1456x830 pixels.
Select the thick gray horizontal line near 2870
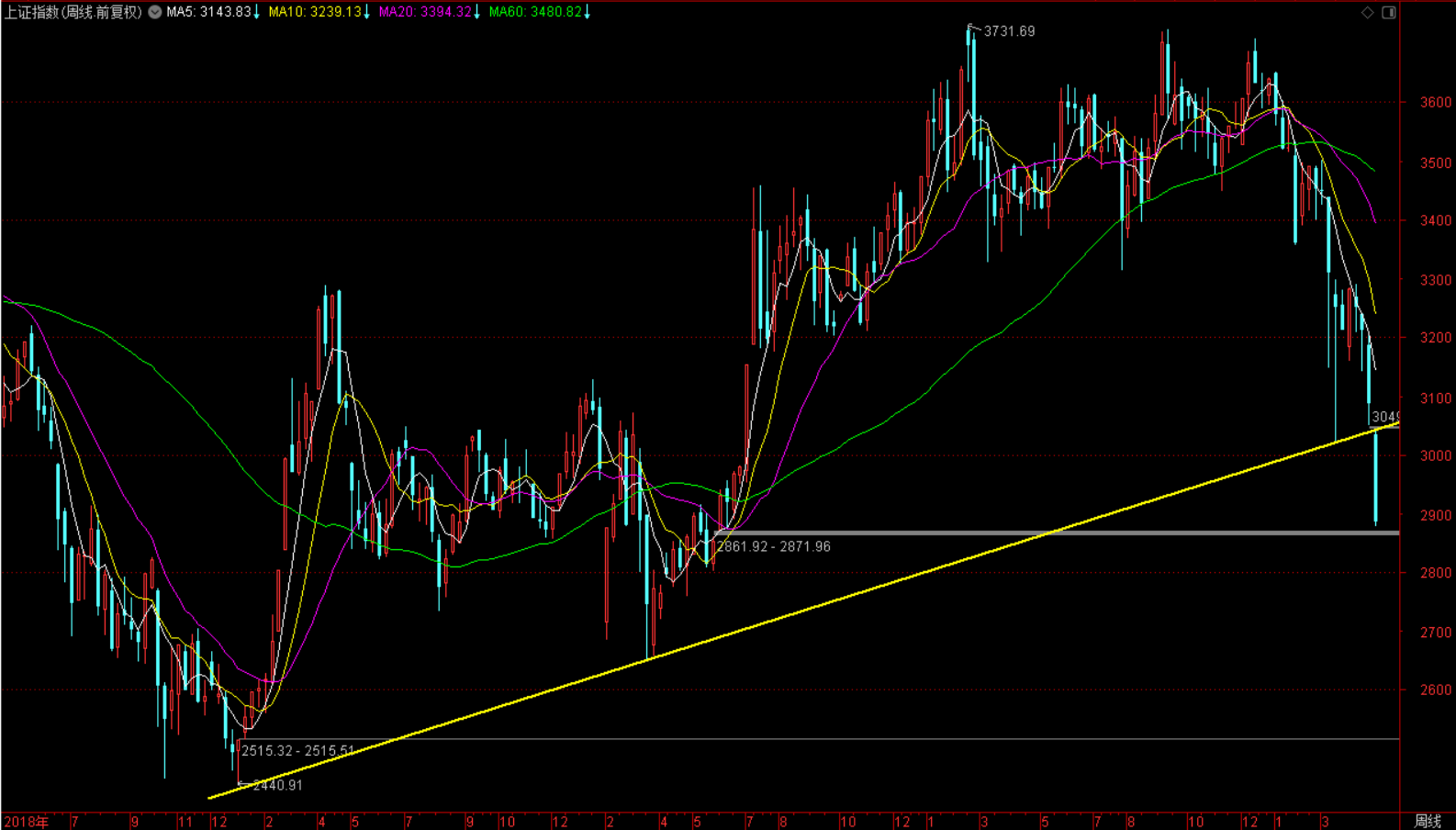tap(1057, 533)
